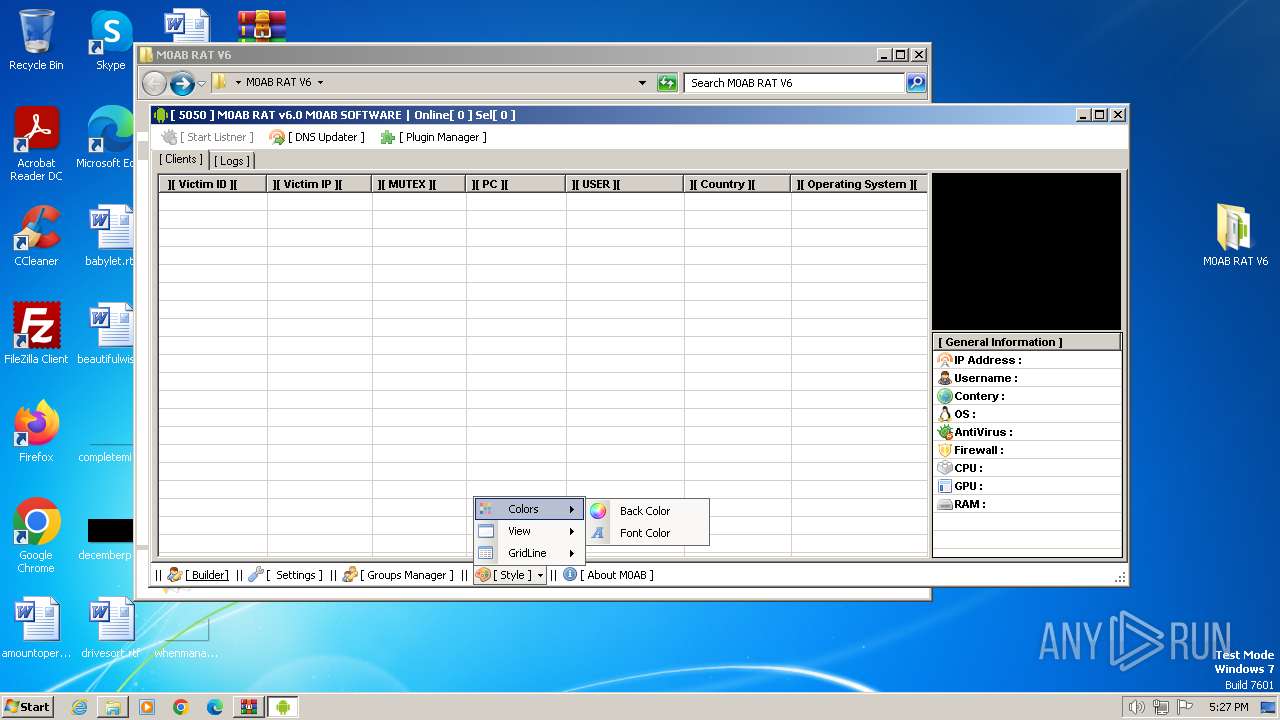Click the M0AB android taskbar icon
1280x720 pixels.
click(283, 707)
